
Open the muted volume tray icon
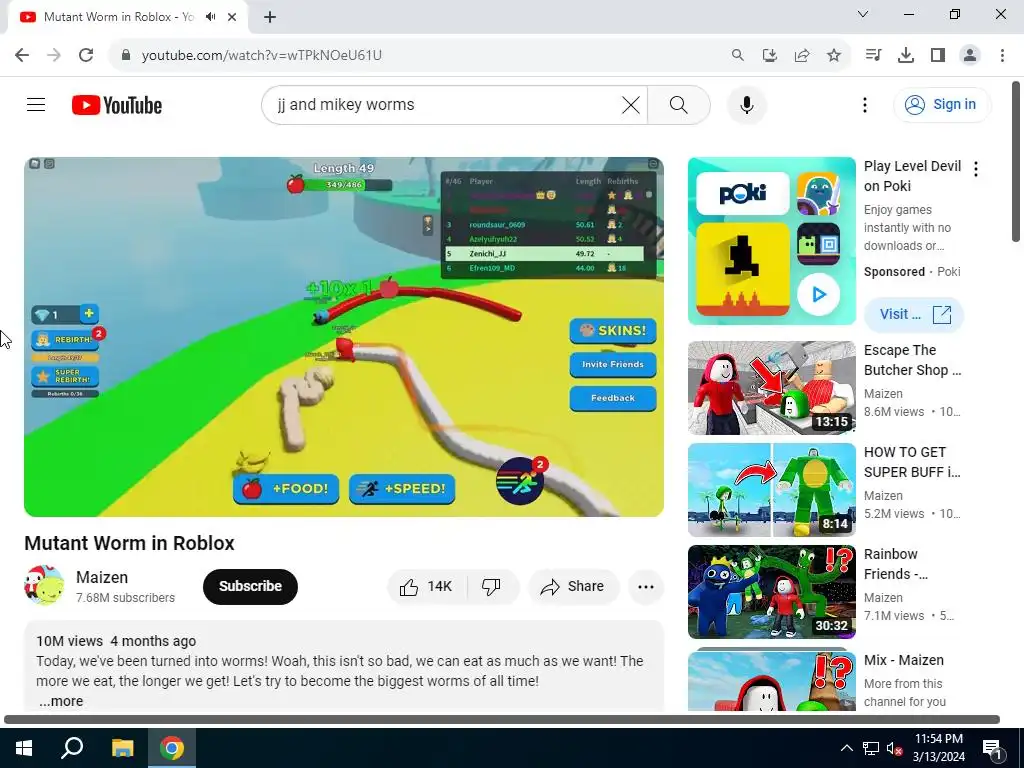(894, 748)
